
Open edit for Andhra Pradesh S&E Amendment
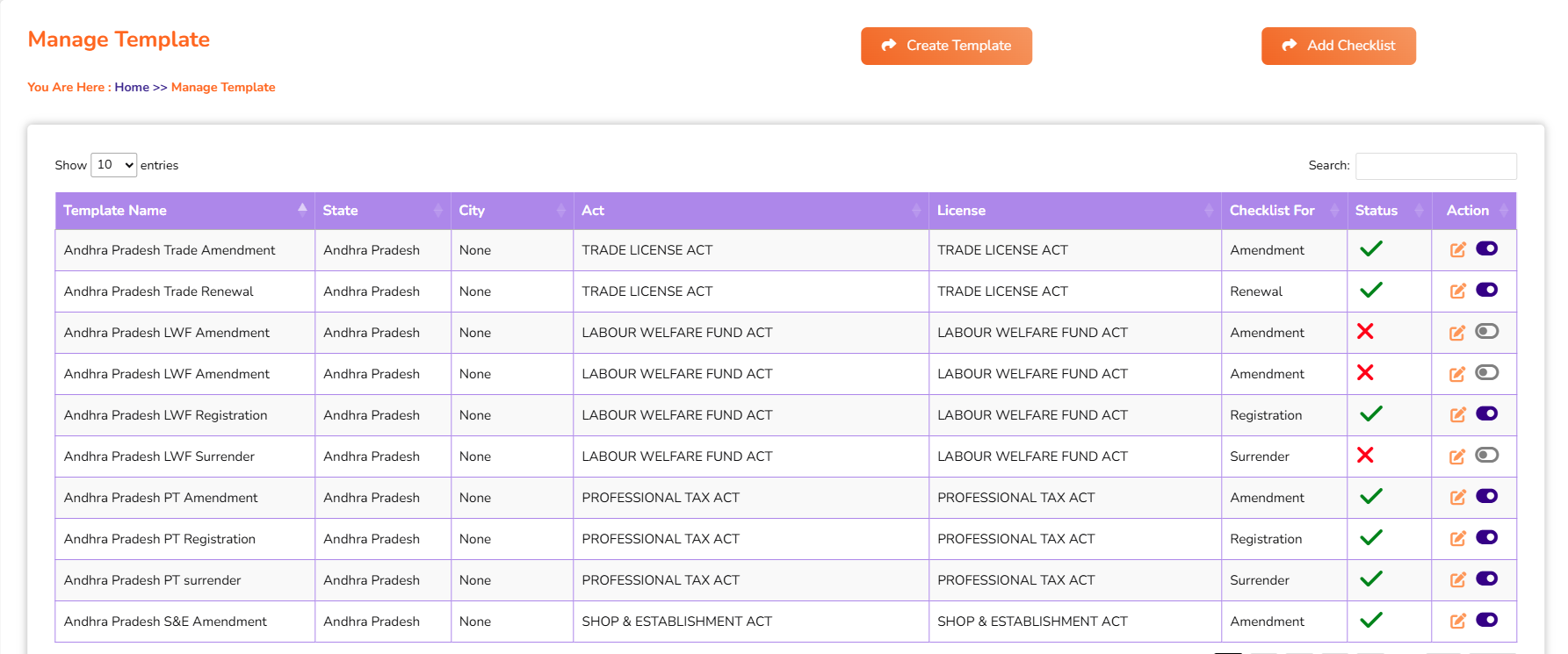(1457, 622)
